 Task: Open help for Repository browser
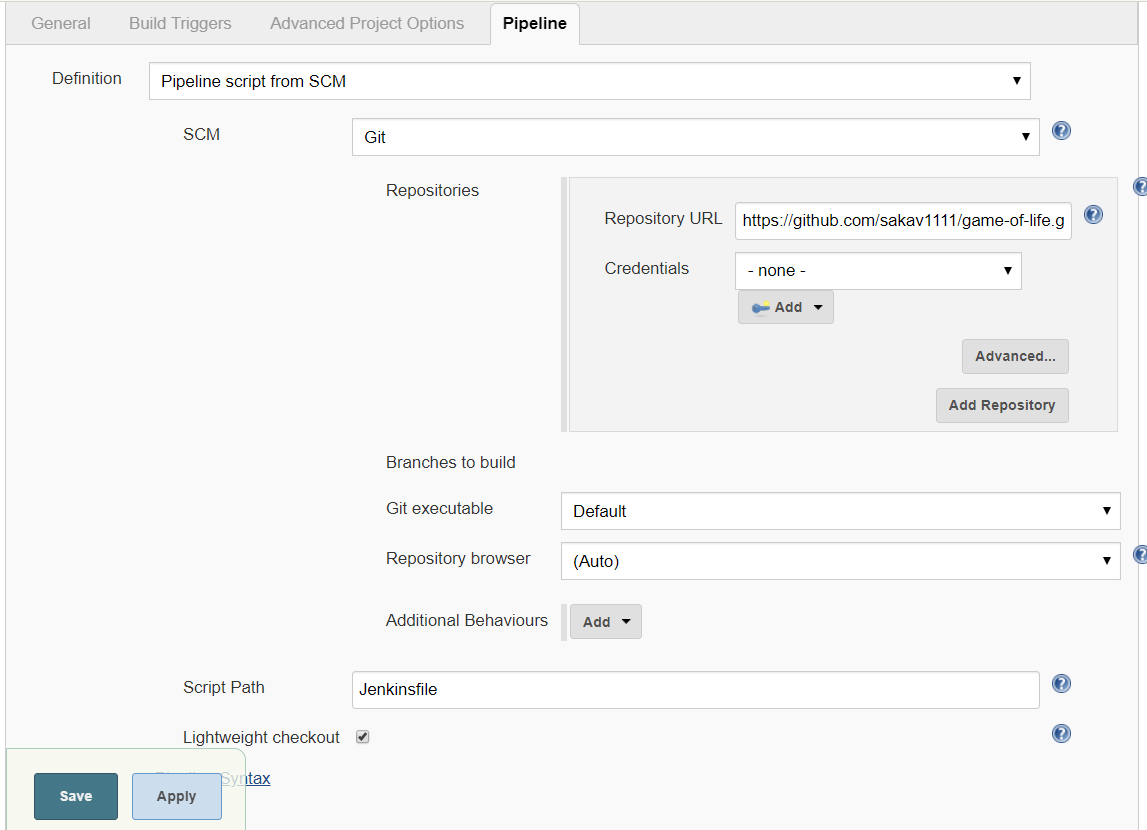(1139, 555)
